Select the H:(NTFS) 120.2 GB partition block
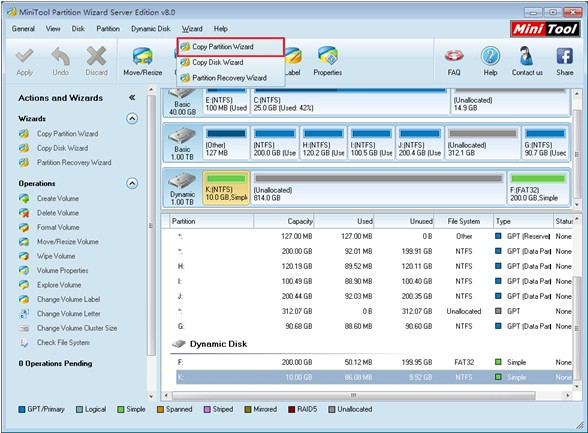Image resolution: width=588 pixels, height=433 pixels. 323,143
